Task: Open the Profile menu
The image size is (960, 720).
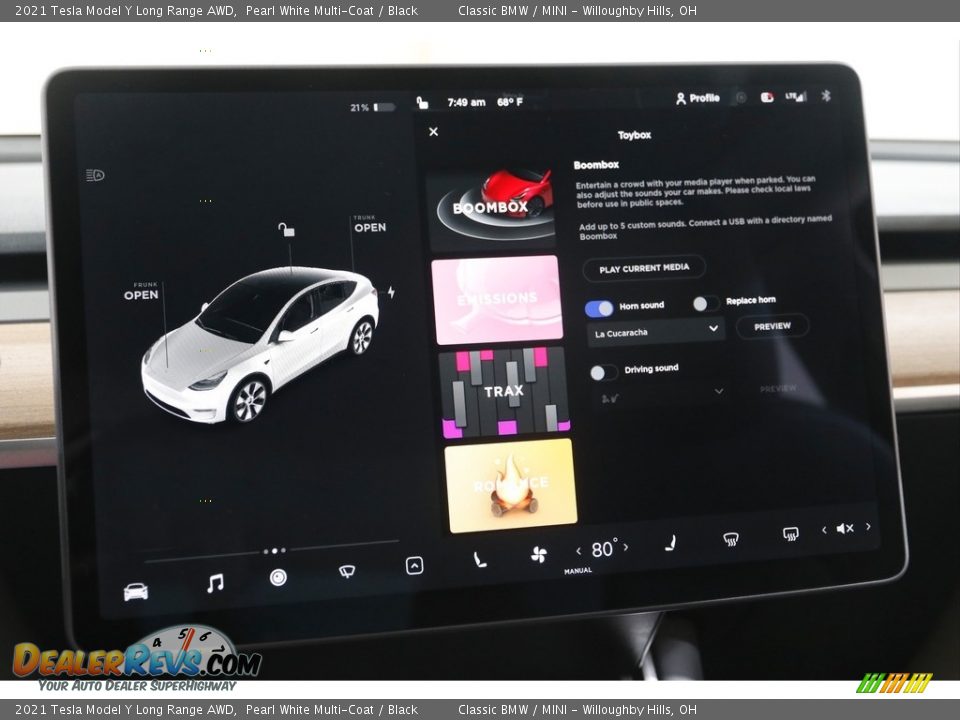Action: click(x=697, y=98)
